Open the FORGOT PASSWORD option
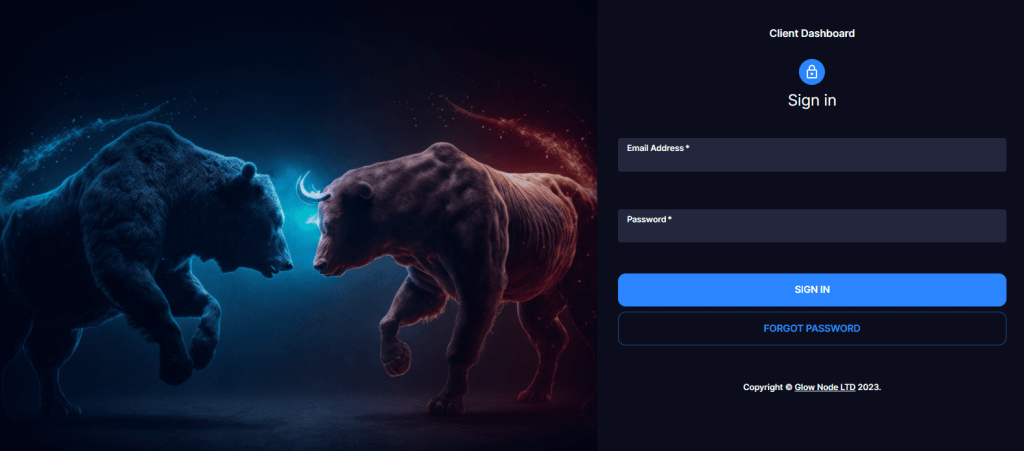Screen dimensions: 1024x451 (x=812, y=328)
